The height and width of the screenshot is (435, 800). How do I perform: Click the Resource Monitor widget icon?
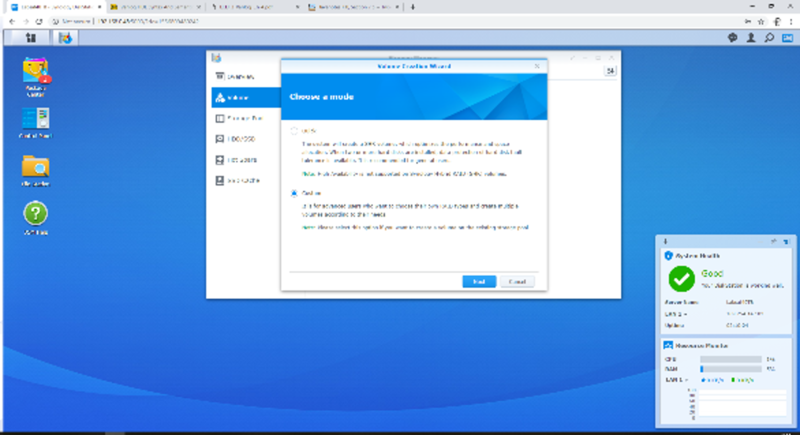coord(668,345)
